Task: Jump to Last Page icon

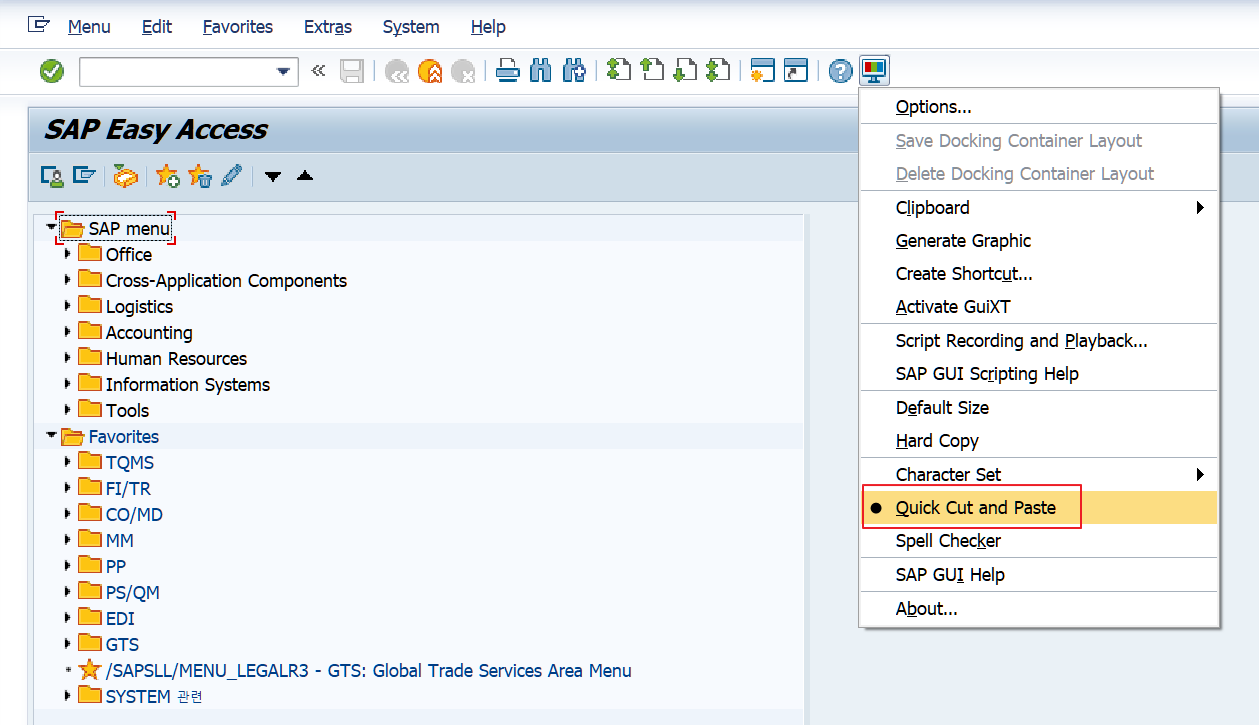Action: tap(717, 71)
